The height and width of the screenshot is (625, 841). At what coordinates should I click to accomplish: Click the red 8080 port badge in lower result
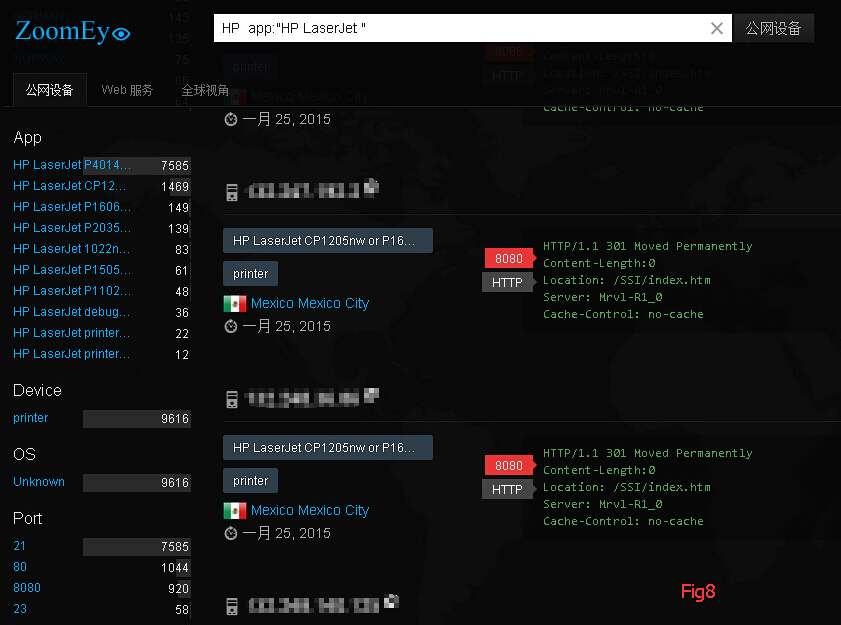pos(509,466)
